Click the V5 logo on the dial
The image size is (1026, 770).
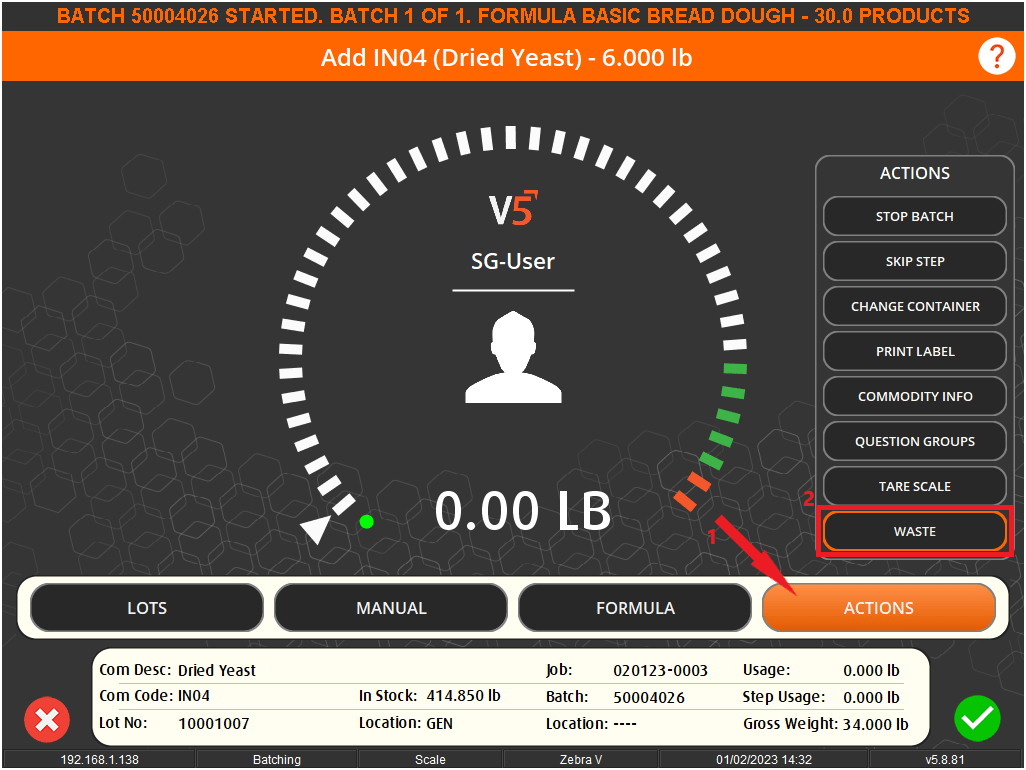(x=513, y=209)
